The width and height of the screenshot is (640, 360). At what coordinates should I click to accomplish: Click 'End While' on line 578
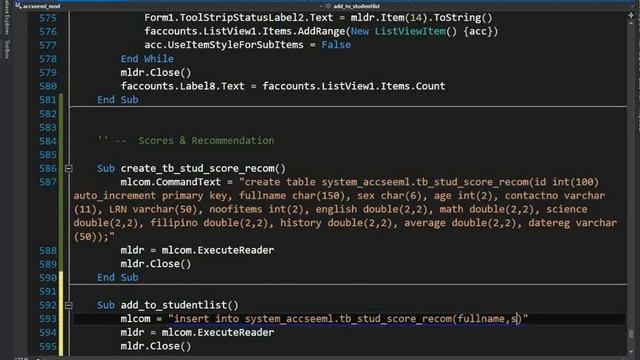[147, 59]
